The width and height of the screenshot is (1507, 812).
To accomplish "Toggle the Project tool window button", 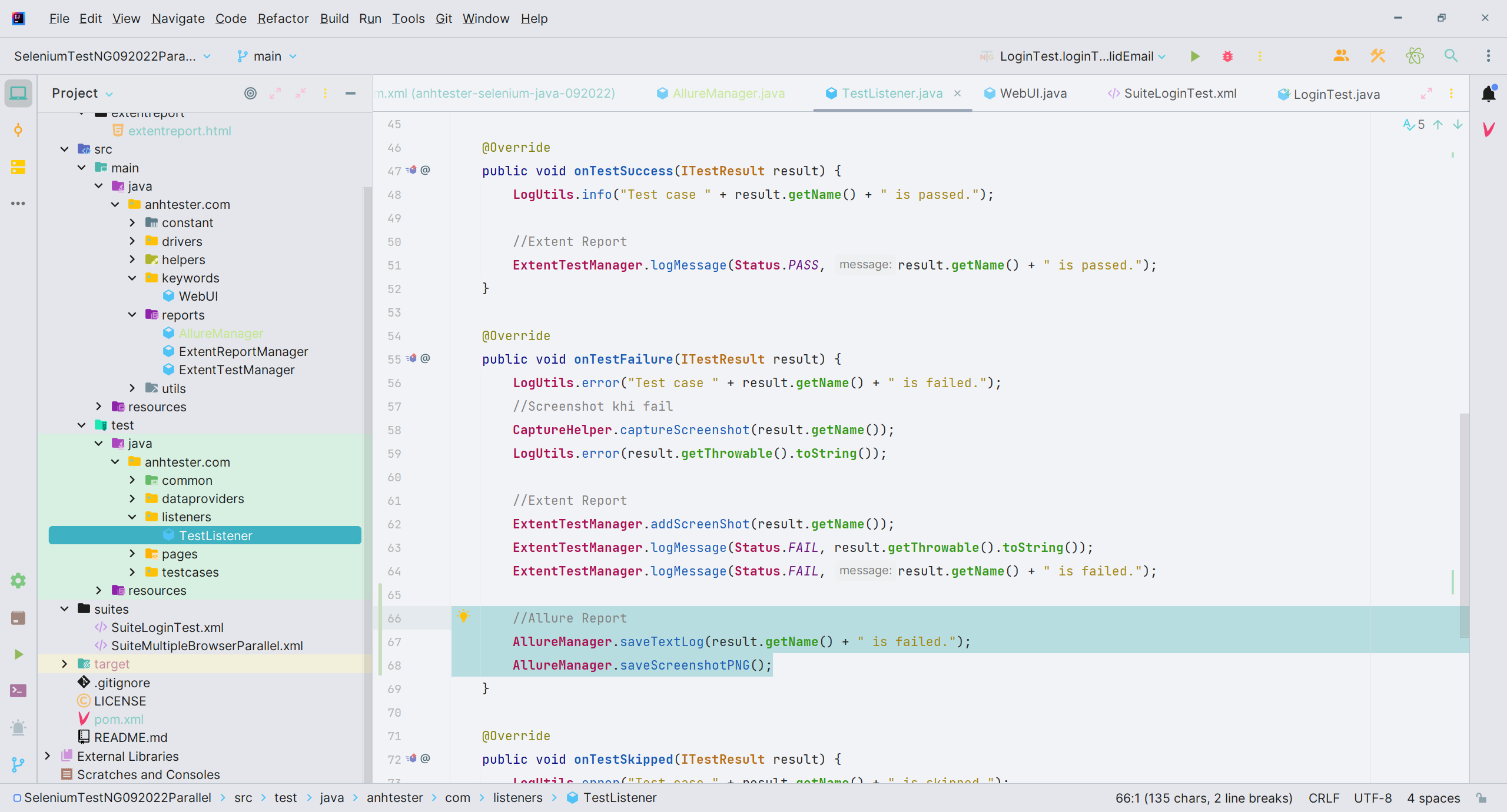I will click(x=18, y=94).
